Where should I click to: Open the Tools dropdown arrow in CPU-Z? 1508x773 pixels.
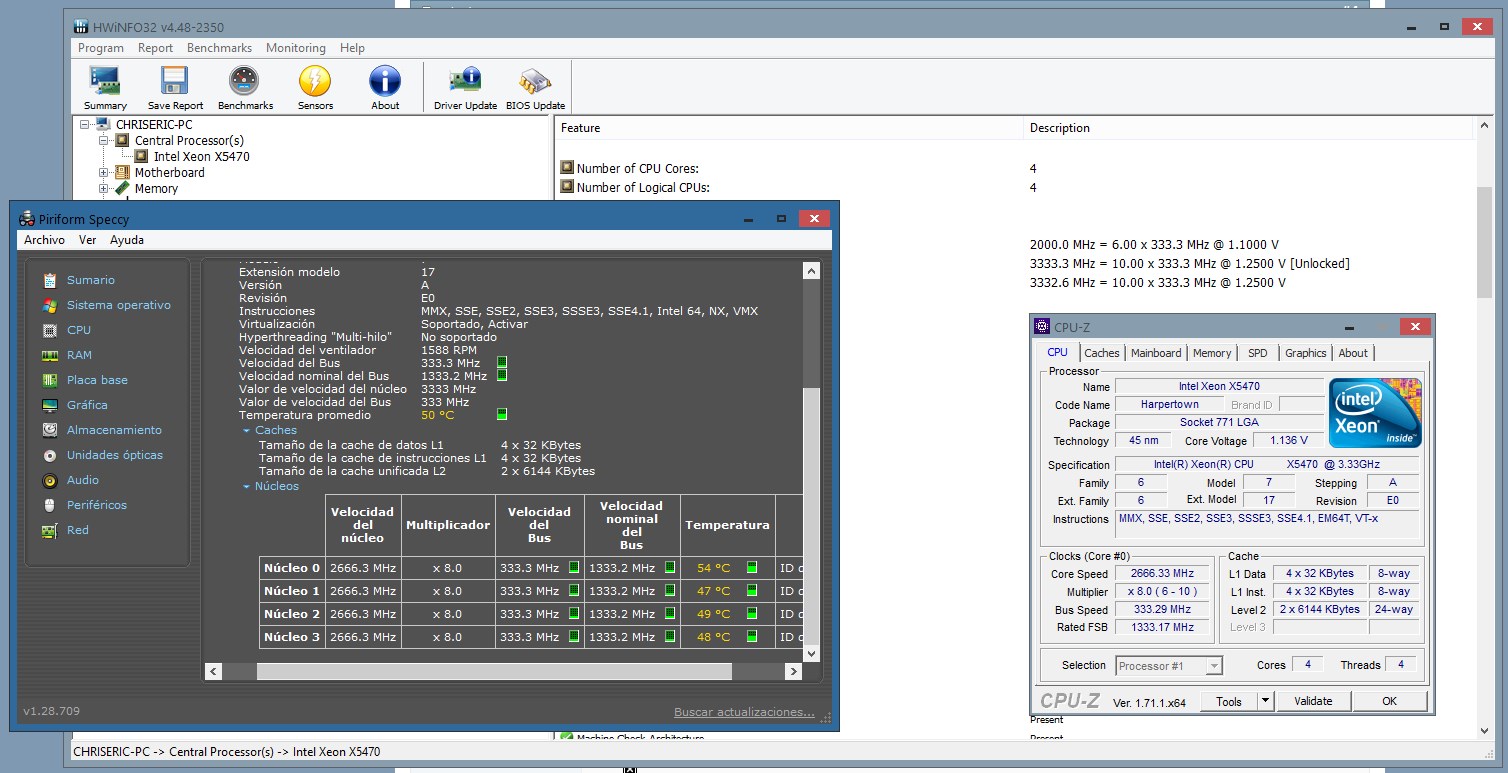pos(1265,701)
